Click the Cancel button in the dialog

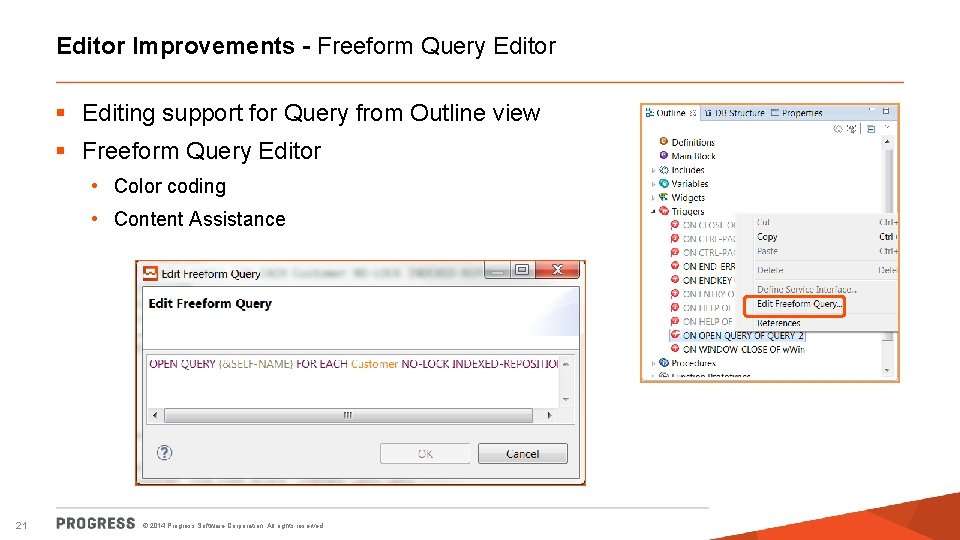pyautogui.click(x=522, y=454)
